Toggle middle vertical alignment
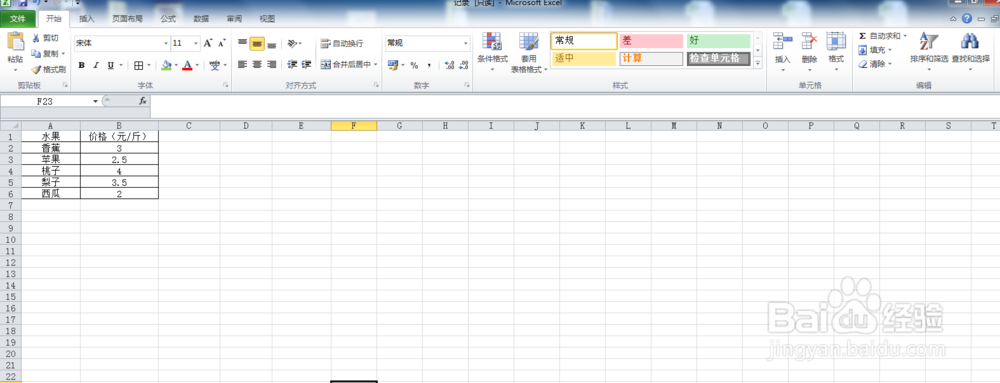This screenshot has height=383, width=1000. coord(257,43)
